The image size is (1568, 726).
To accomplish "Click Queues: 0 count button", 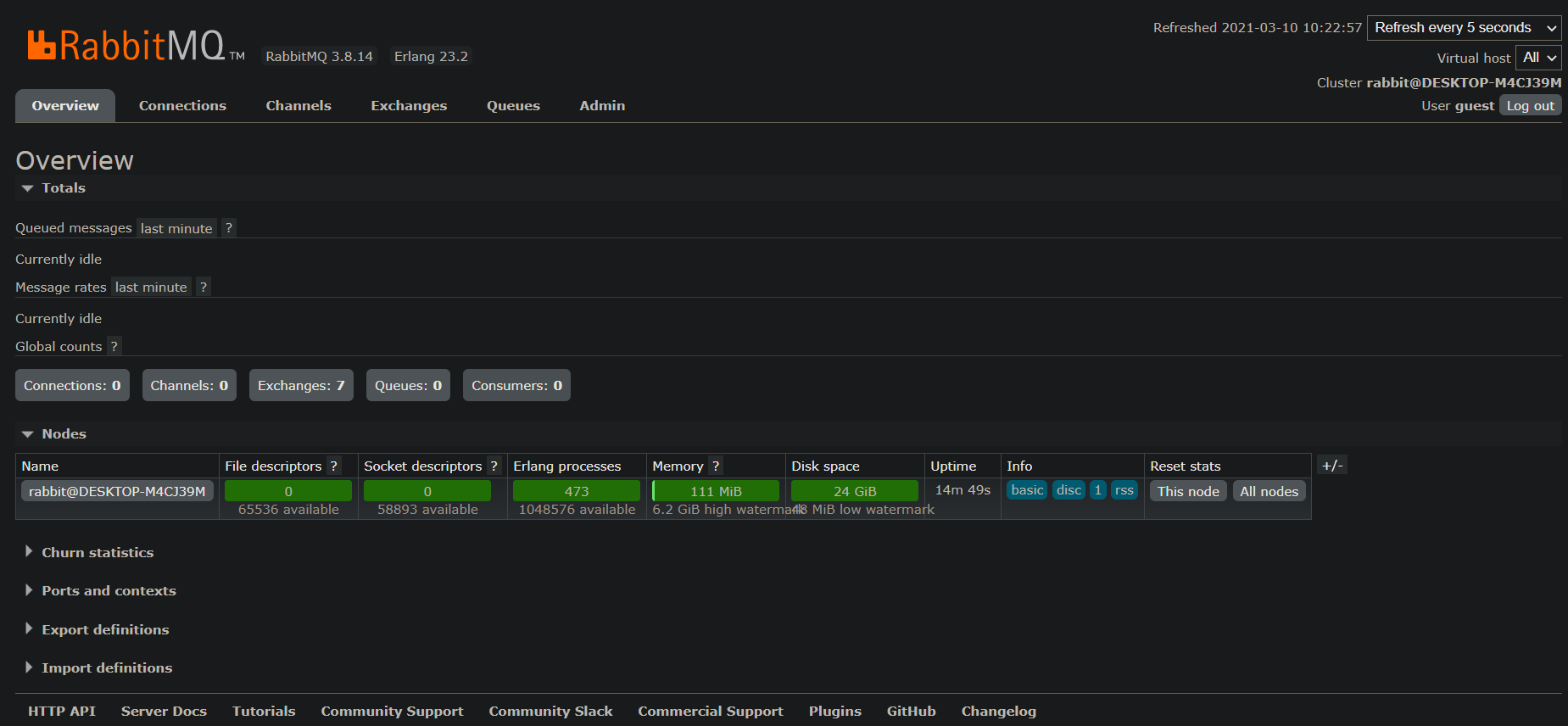I will [408, 385].
